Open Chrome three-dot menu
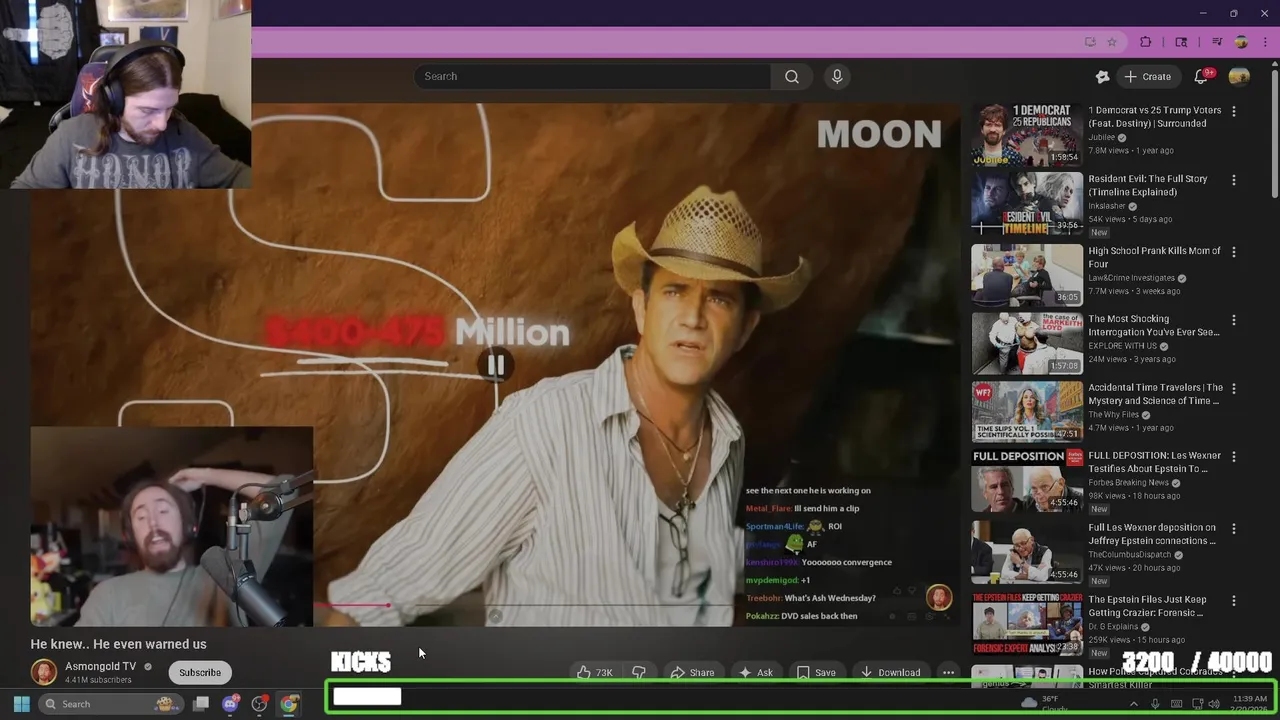The image size is (1280, 720). pyautogui.click(x=1265, y=42)
